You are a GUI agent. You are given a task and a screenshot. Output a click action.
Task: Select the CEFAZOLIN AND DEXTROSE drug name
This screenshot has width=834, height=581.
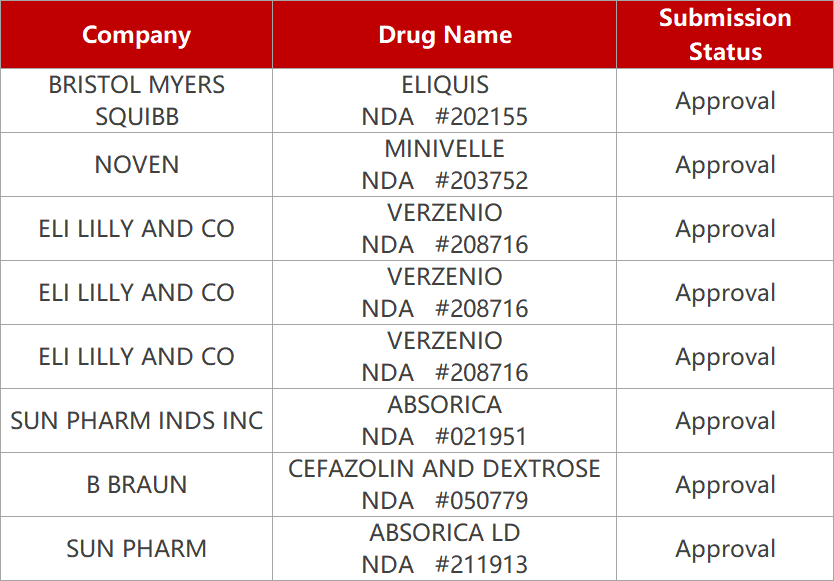(x=444, y=469)
